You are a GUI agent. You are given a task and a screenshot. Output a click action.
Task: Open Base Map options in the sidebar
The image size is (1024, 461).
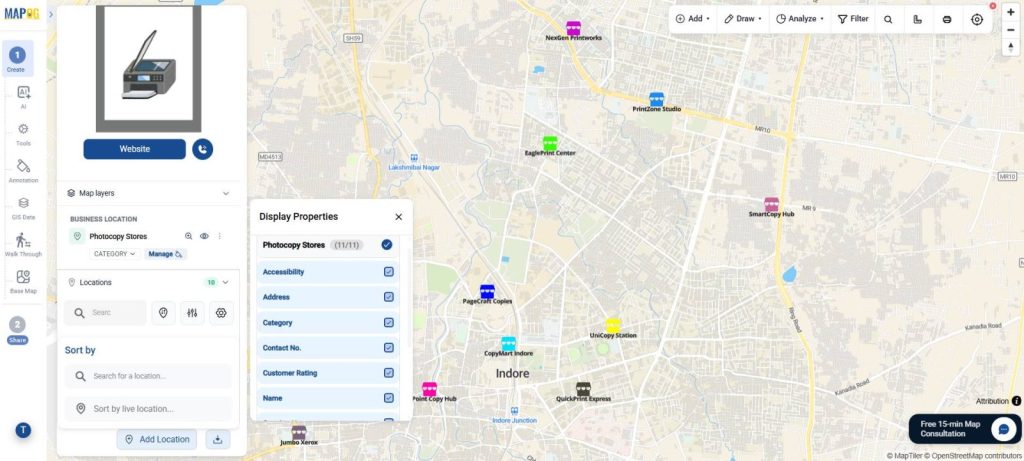[x=23, y=281]
